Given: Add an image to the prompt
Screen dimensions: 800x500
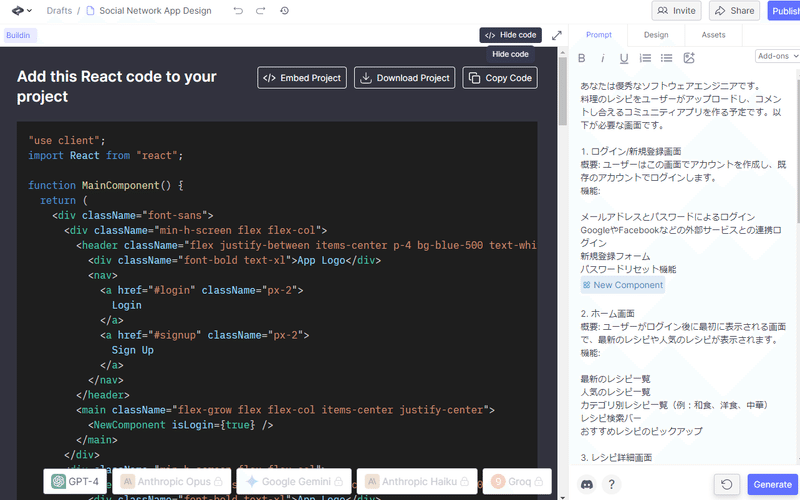Looking at the screenshot, I should coord(689,58).
